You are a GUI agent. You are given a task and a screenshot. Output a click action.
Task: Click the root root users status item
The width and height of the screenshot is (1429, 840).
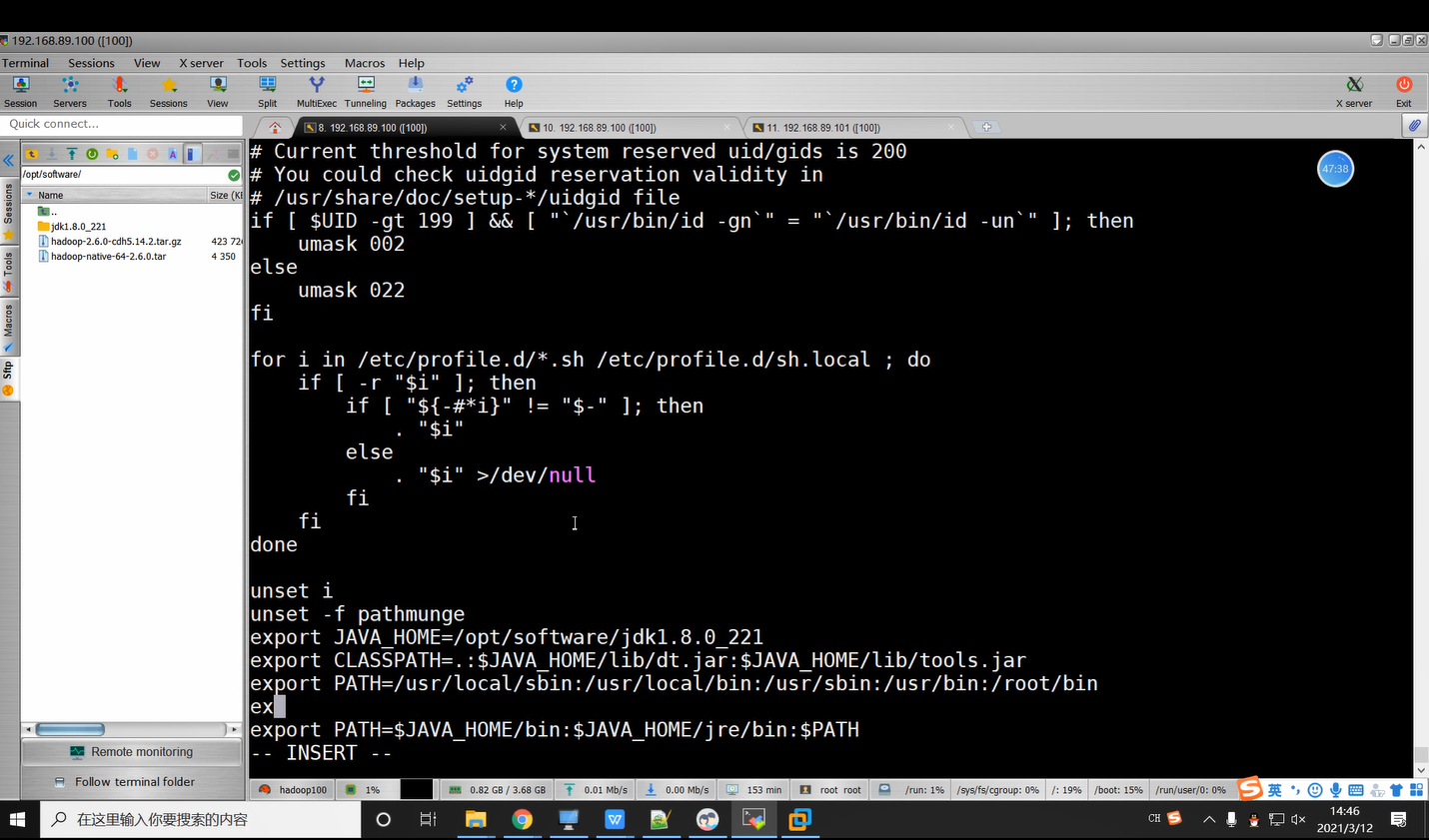point(829,789)
